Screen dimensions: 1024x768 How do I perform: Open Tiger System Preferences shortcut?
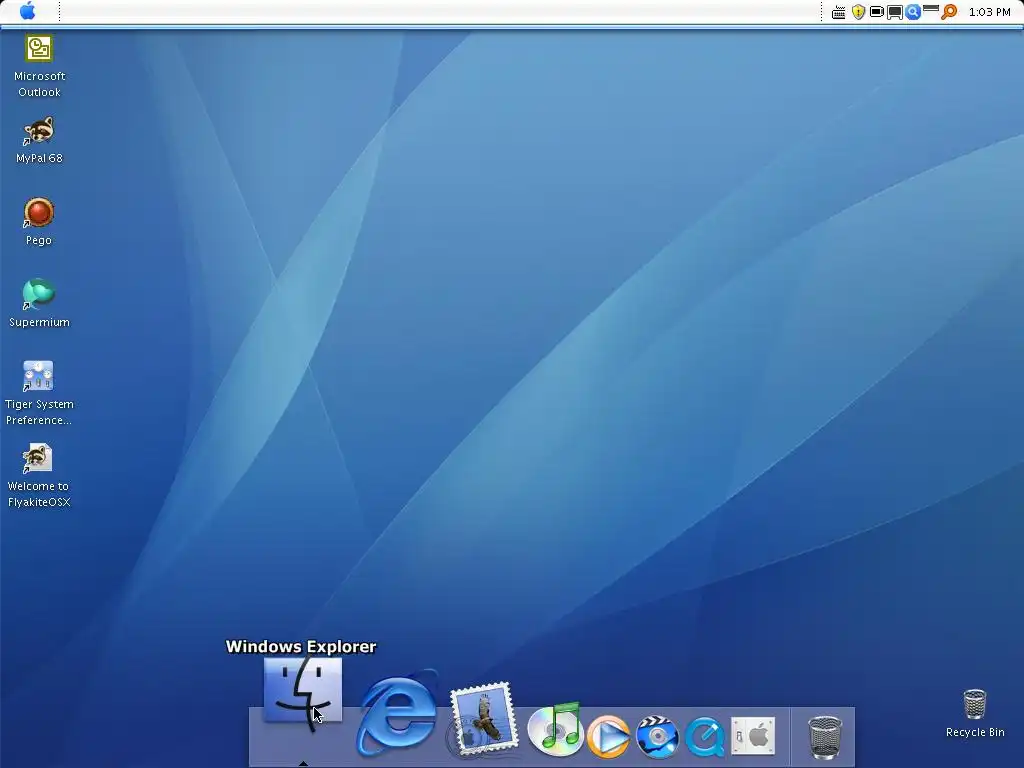point(38,377)
